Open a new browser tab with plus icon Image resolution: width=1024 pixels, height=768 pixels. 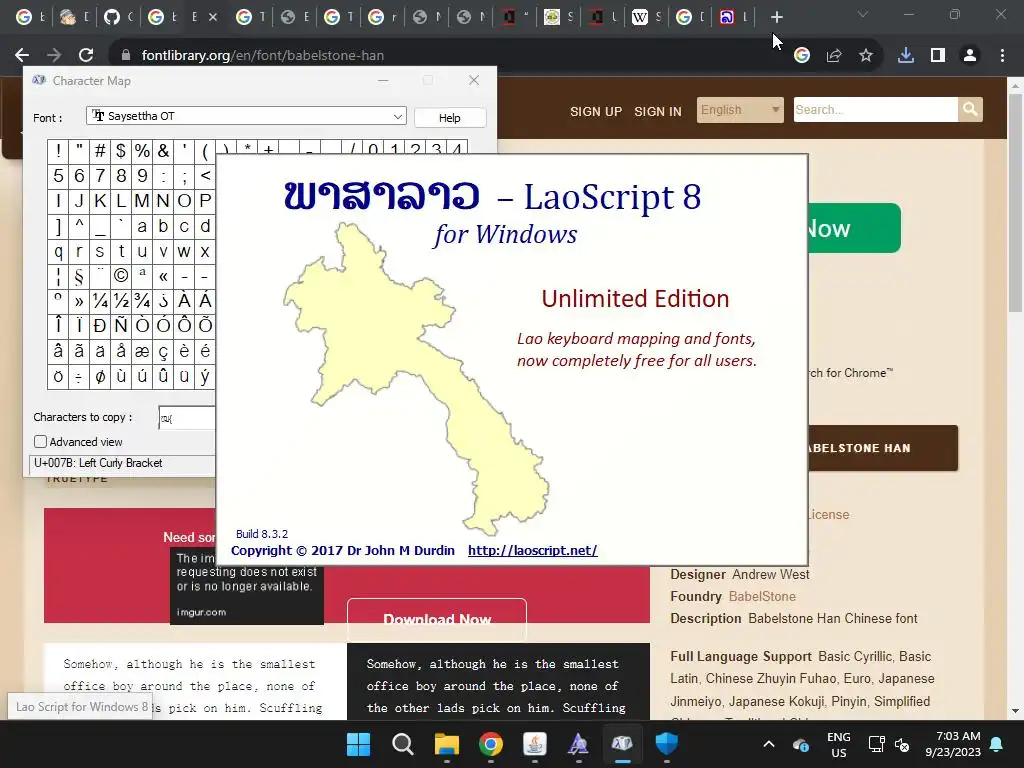(x=776, y=17)
